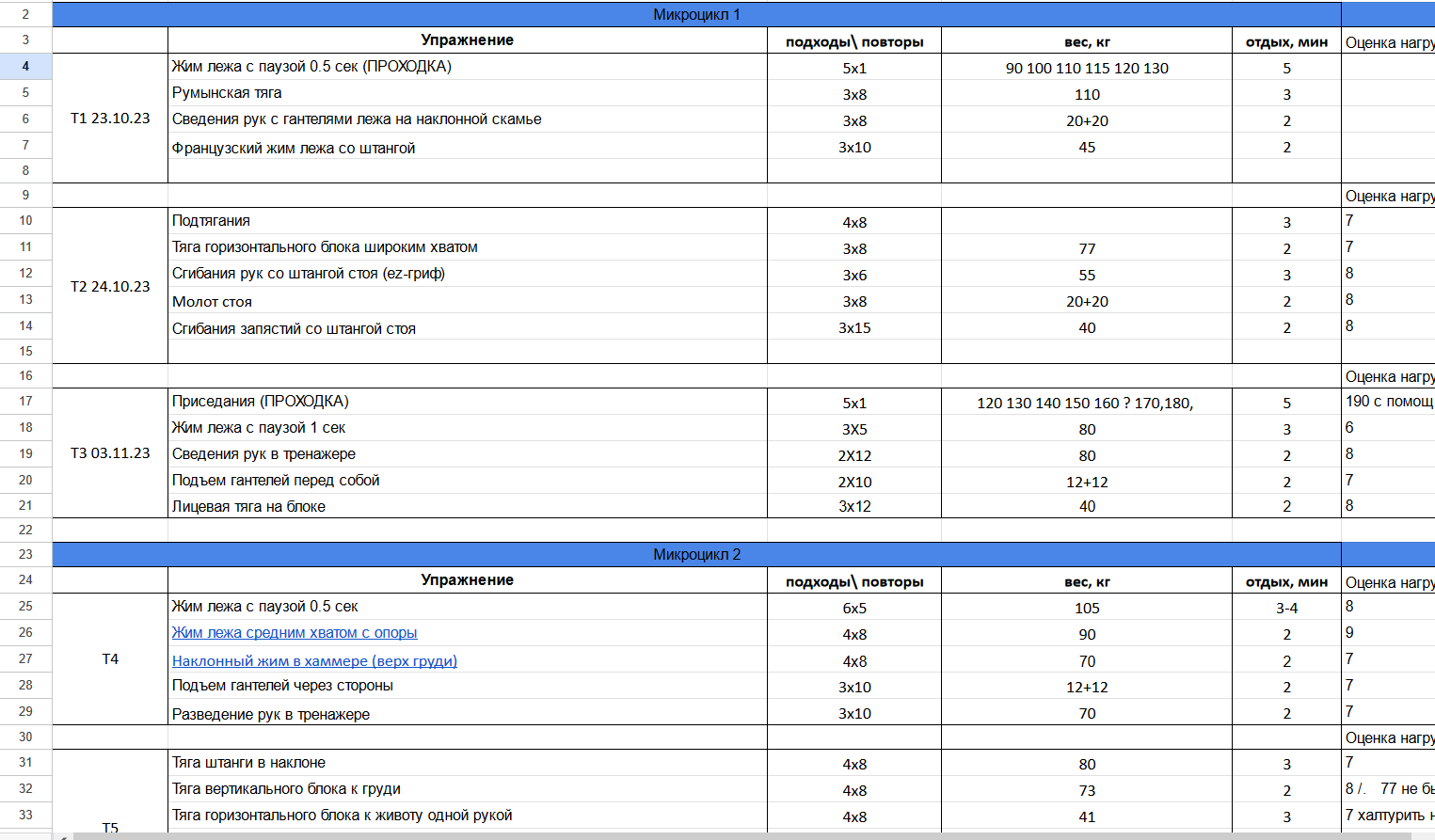Image resolution: width=1435 pixels, height=840 pixels.
Task: Select cell 'Лицевая тяга на блоке'
Action: (x=468, y=506)
